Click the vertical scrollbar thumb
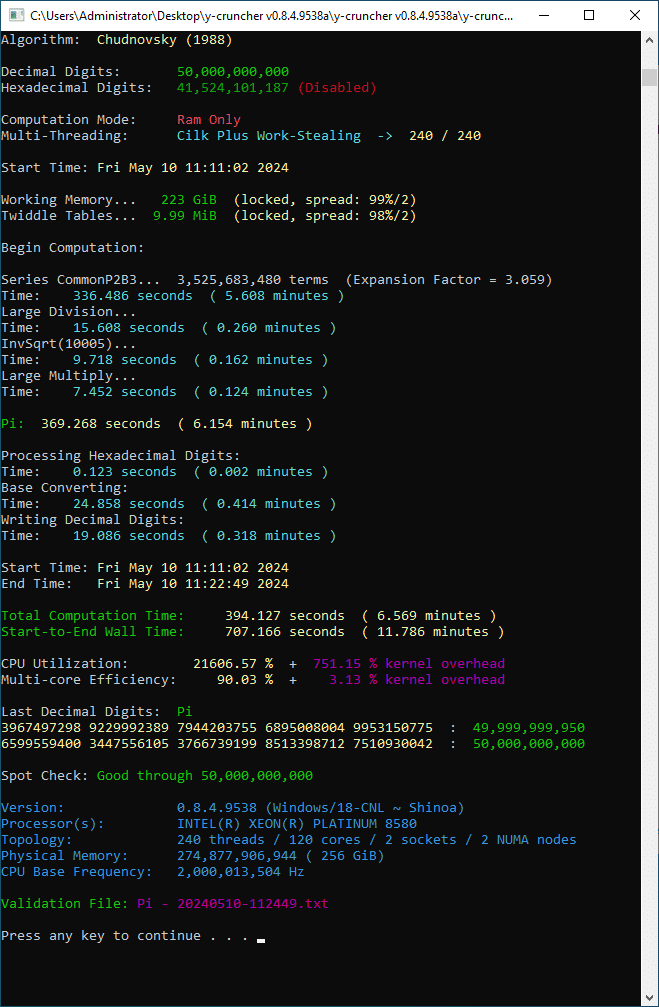Viewport: 659px width, 1007px height. [649, 76]
